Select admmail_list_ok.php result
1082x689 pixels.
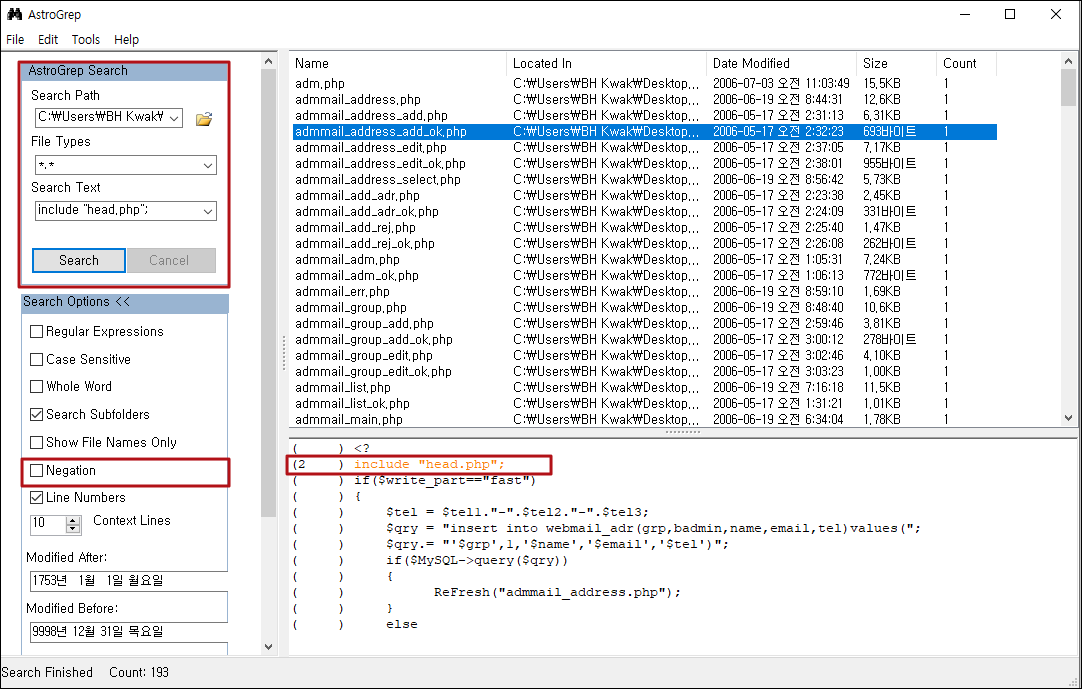point(645,403)
